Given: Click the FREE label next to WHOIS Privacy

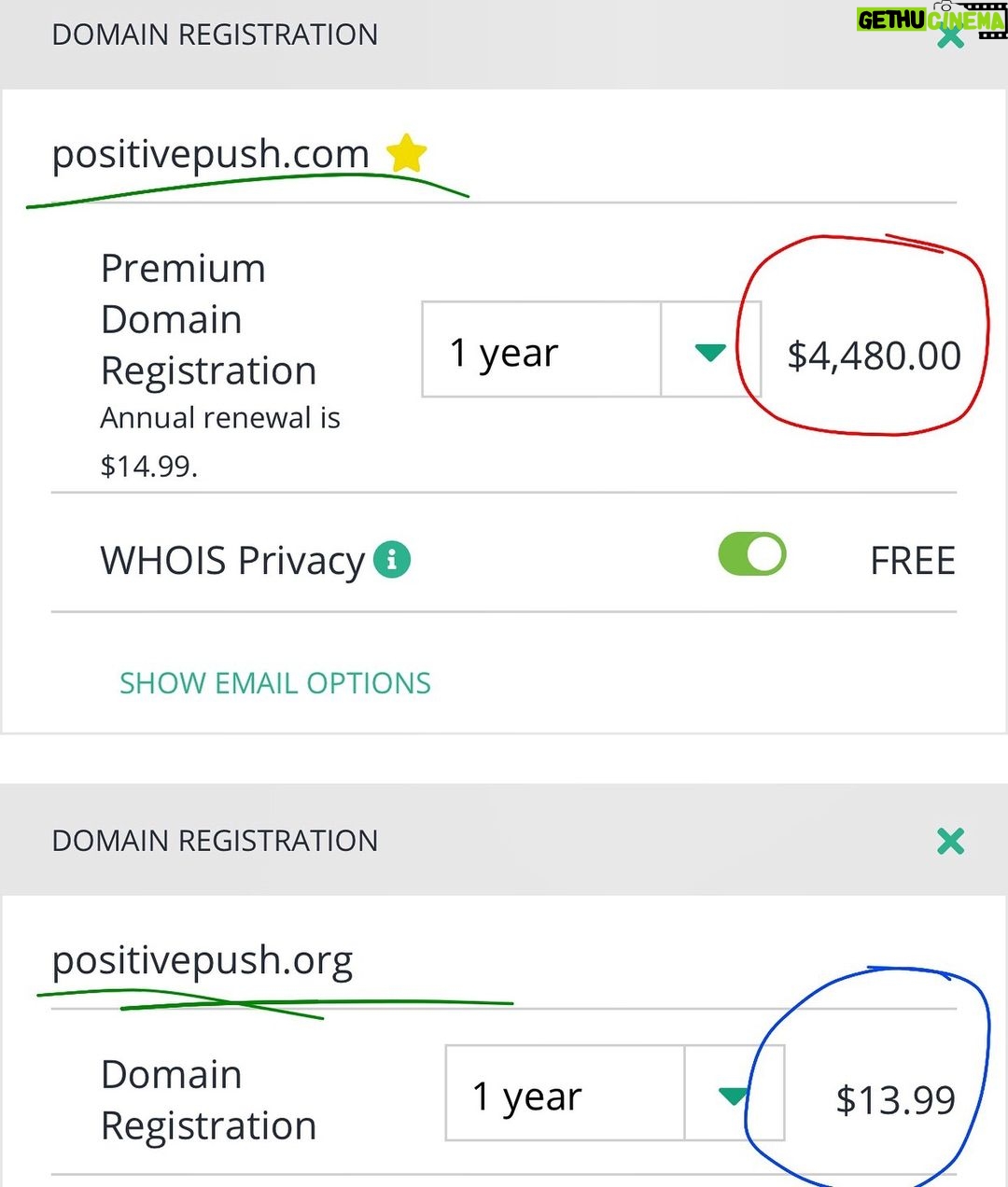Looking at the screenshot, I should (x=912, y=560).
